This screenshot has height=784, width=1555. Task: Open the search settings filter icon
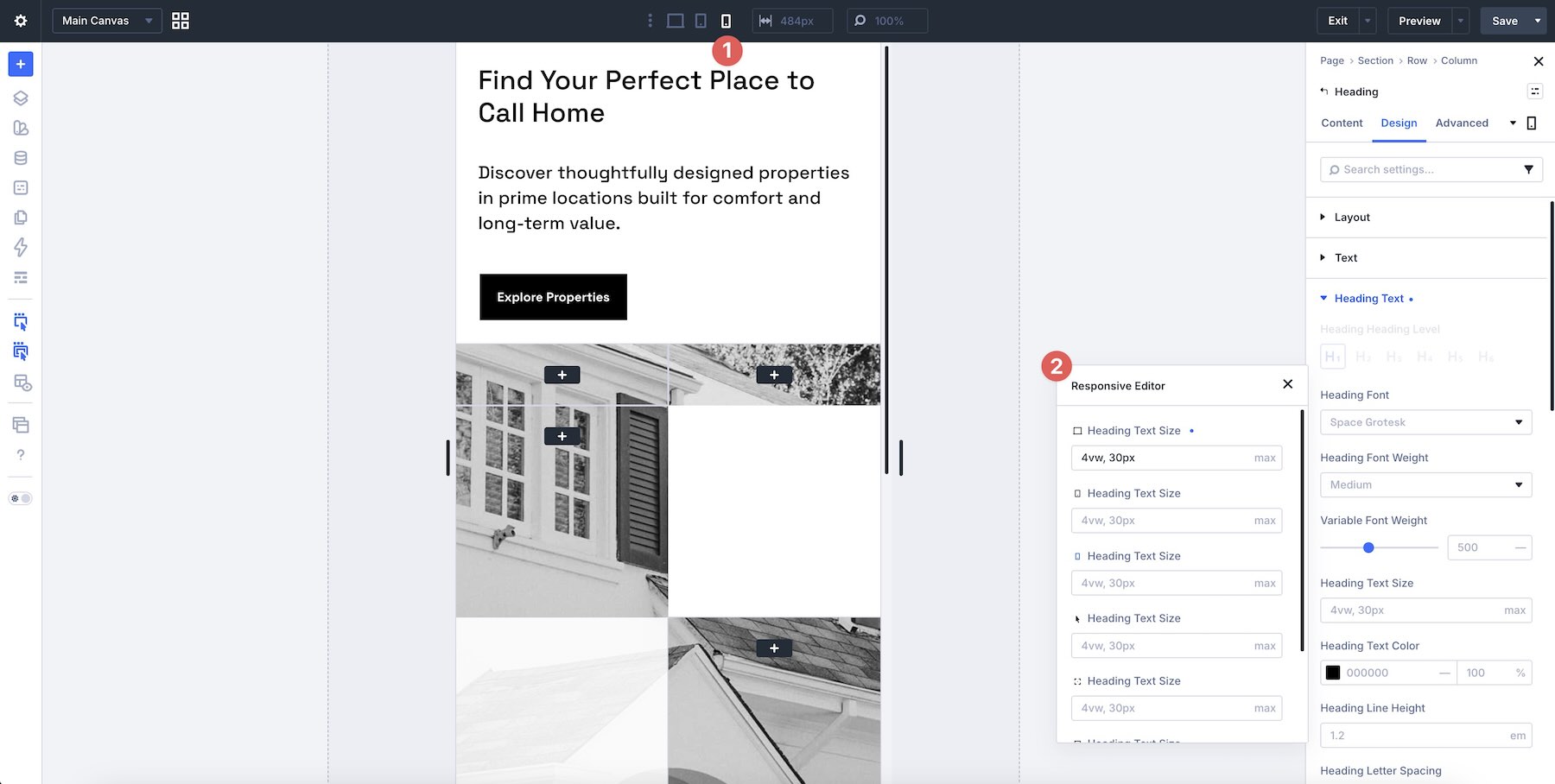[1528, 169]
